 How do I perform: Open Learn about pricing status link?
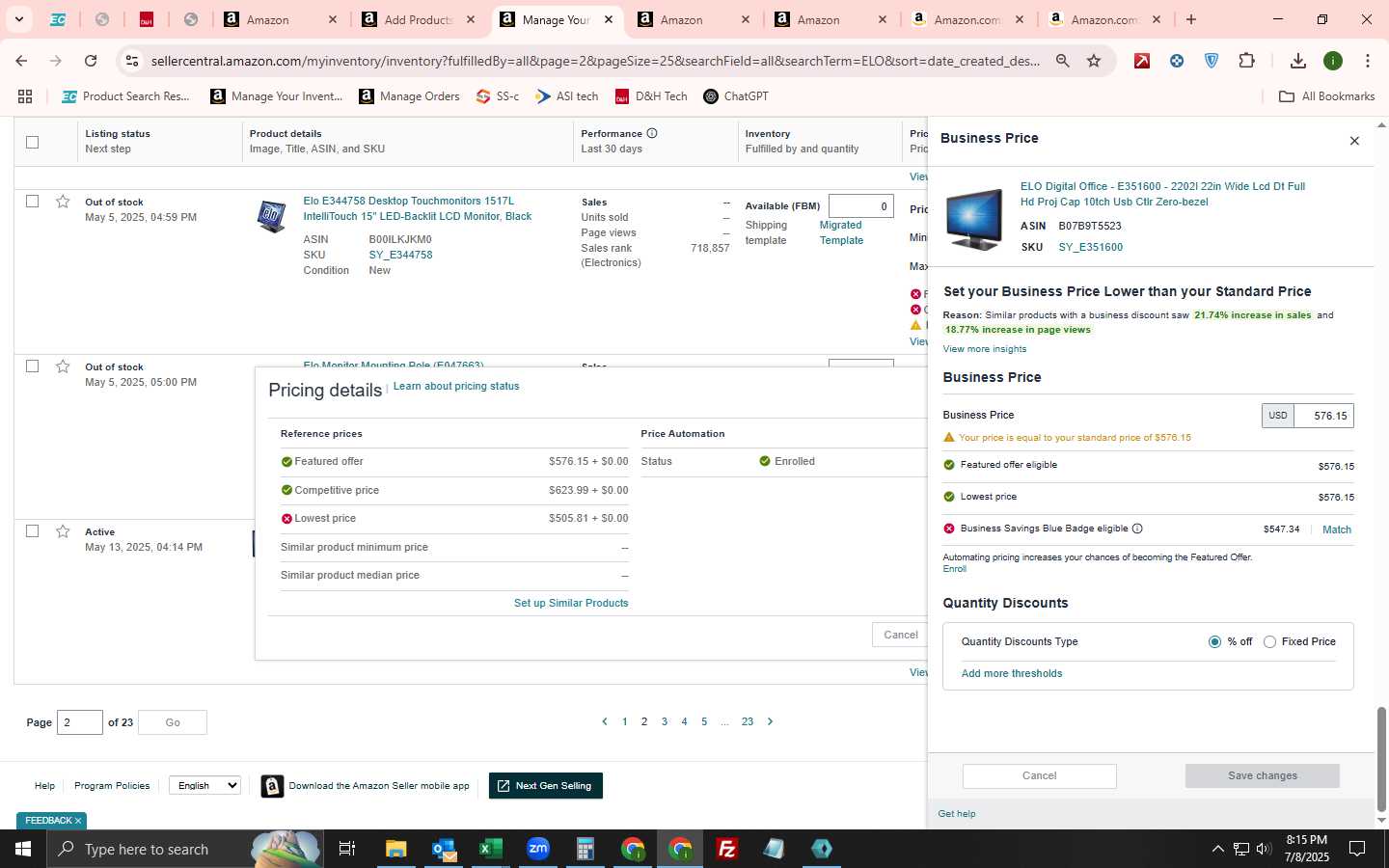pyautogui.click(x=456, y=386)
